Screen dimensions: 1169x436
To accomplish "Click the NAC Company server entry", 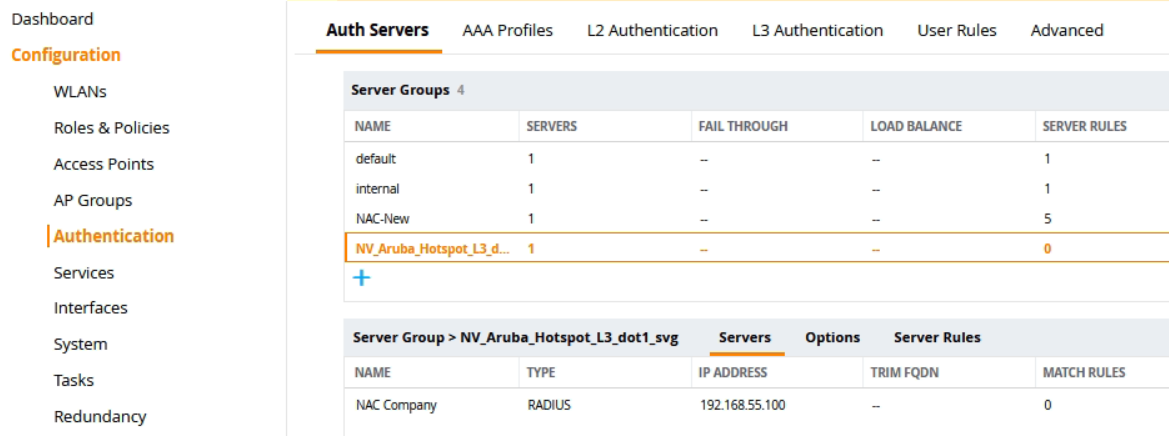I will [396, 405].
